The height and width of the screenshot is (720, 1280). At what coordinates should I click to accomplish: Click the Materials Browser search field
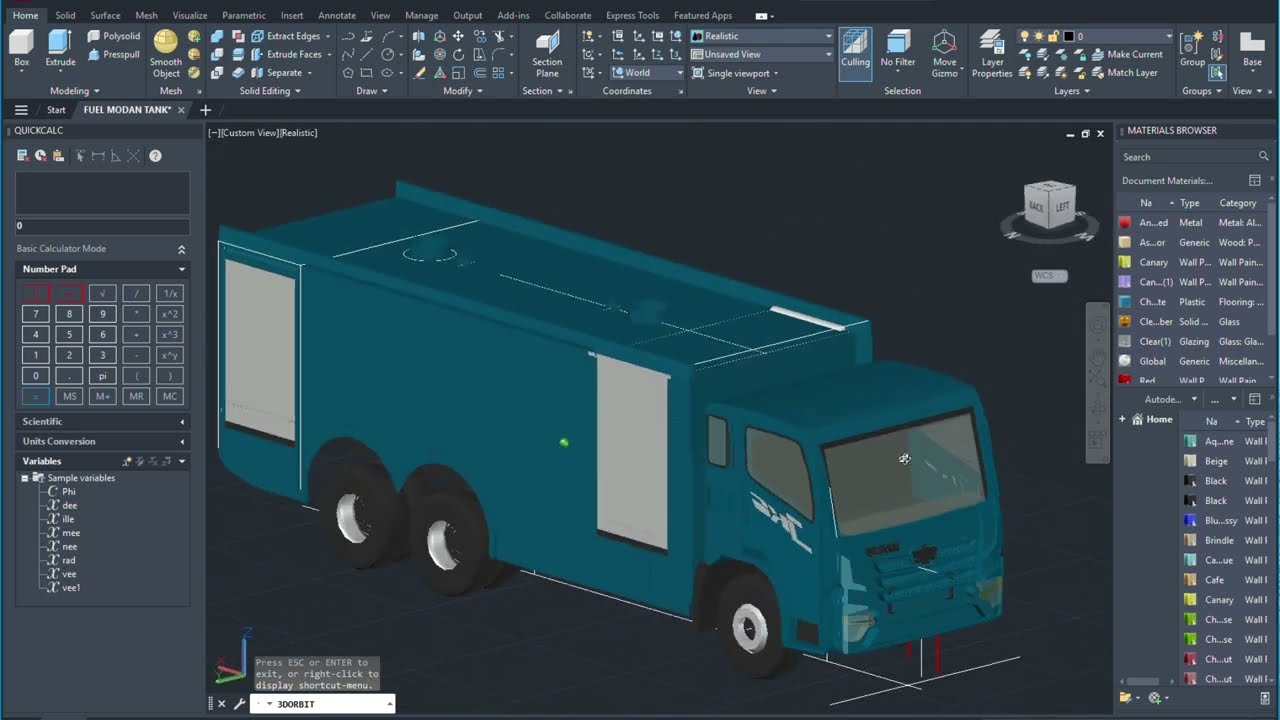point(1190,157)
